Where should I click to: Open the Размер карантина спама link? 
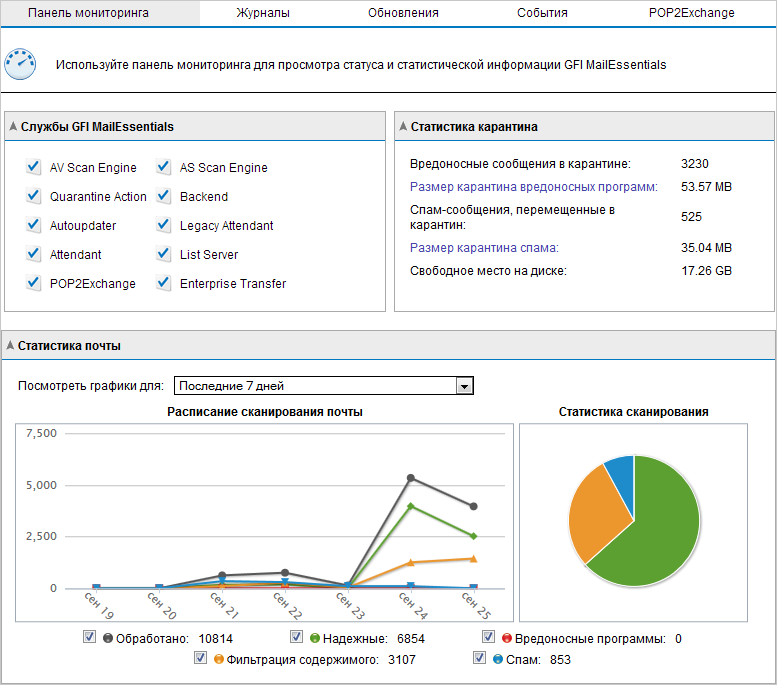pyautogui.click(x=484, y=248)
